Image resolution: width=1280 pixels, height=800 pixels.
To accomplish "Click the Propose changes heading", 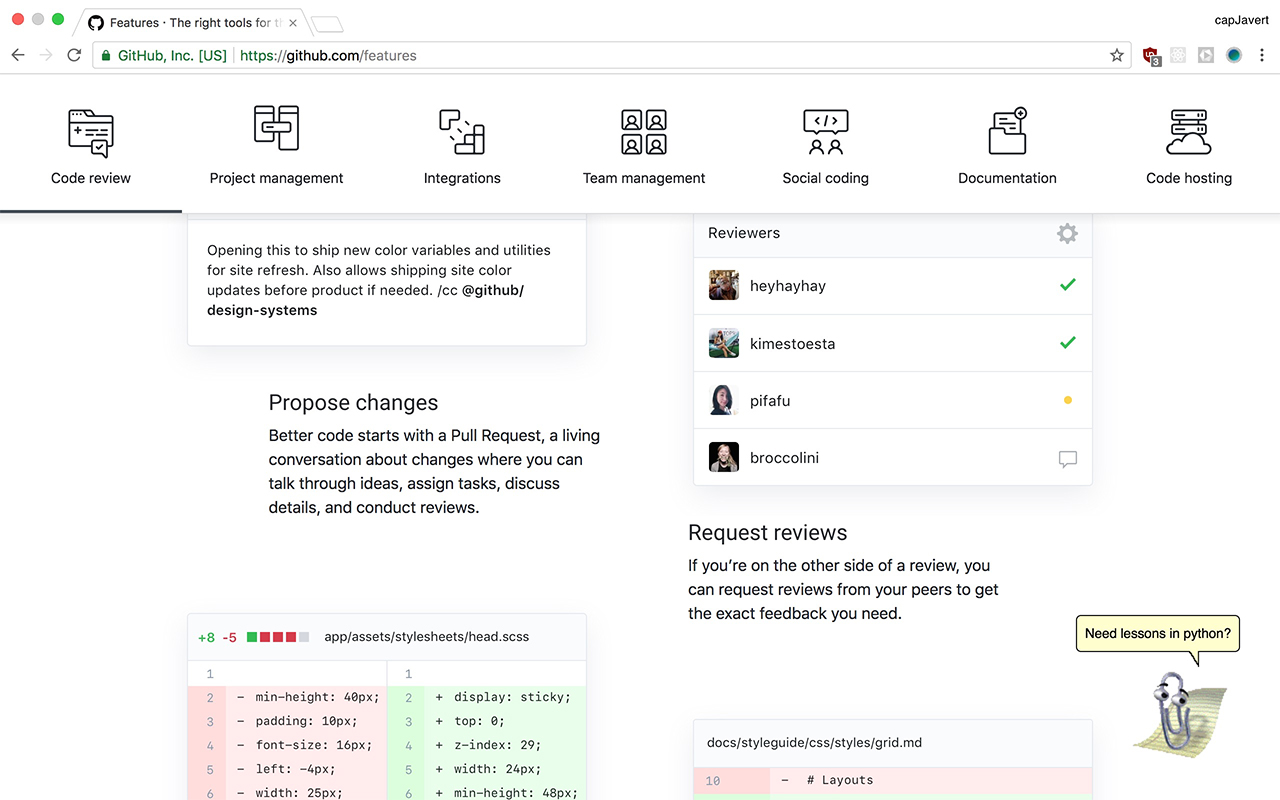I will tap(353, 402).
